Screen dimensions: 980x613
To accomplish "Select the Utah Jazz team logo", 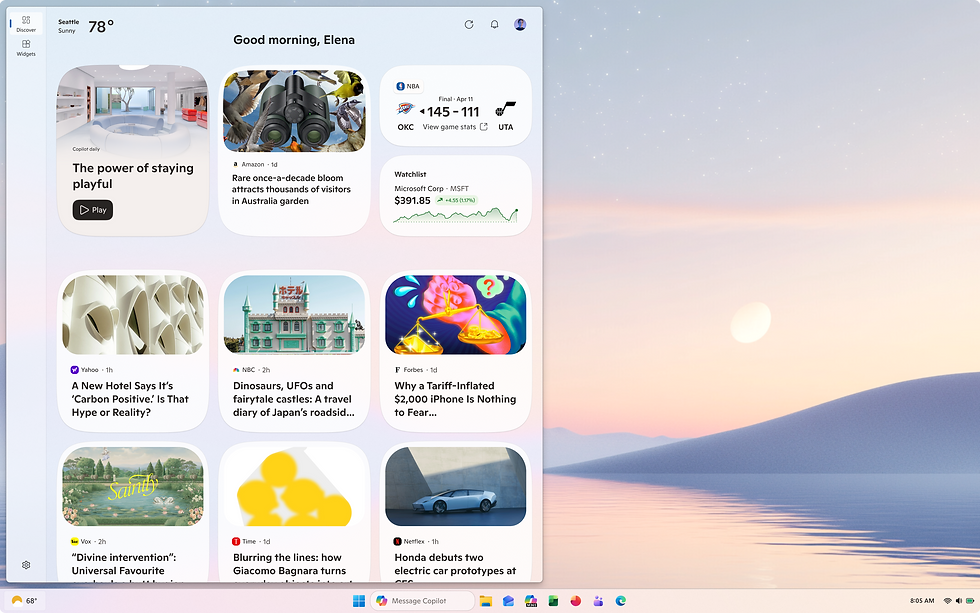I will (x=505, y=109).
